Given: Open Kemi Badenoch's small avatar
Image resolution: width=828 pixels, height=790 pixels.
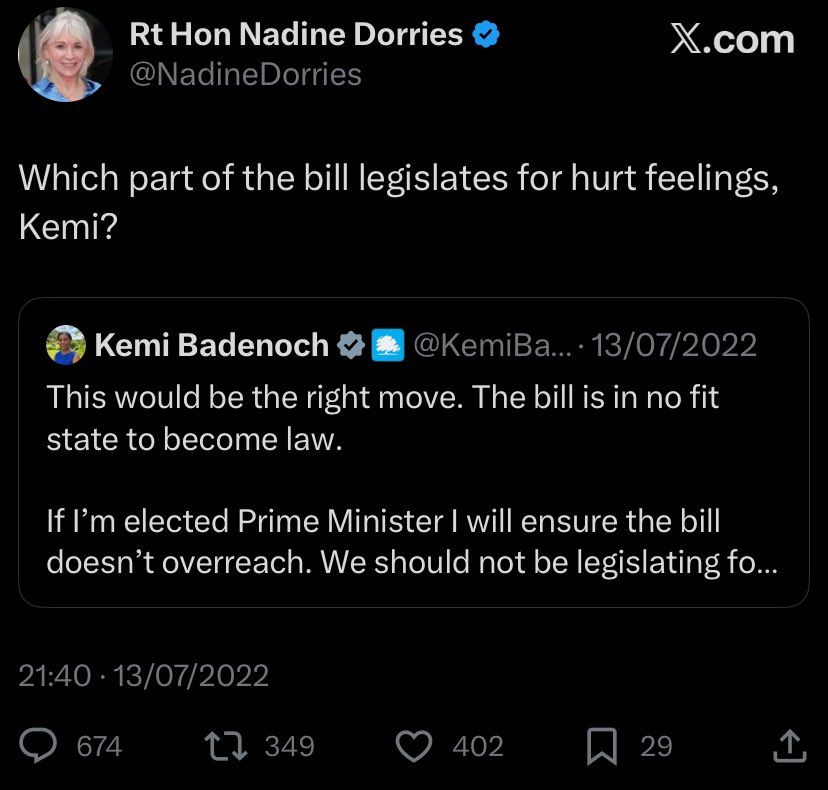Looking at the screenshot, I should coord(66,345).
